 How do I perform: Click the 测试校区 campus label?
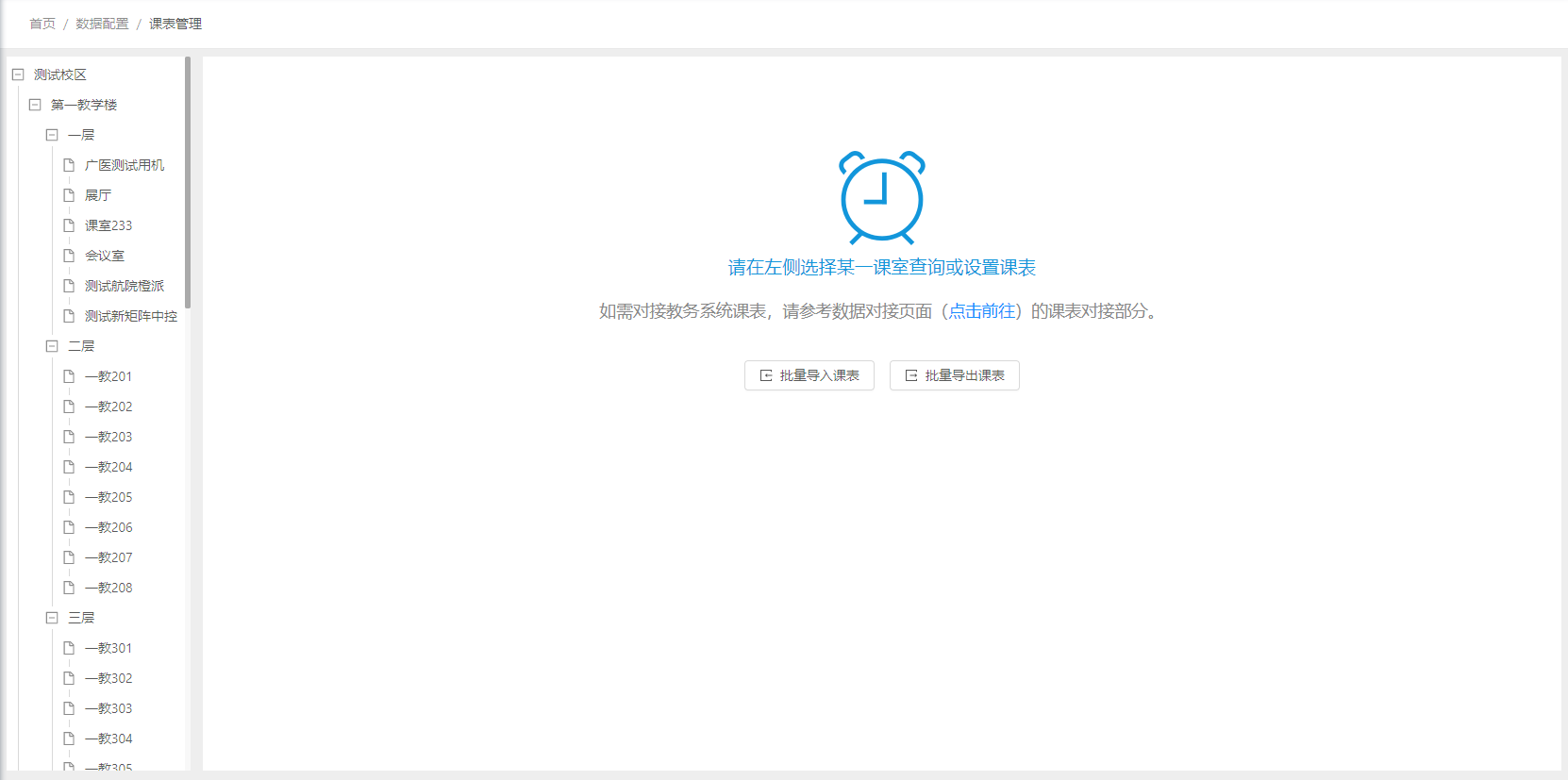point(60,75)
